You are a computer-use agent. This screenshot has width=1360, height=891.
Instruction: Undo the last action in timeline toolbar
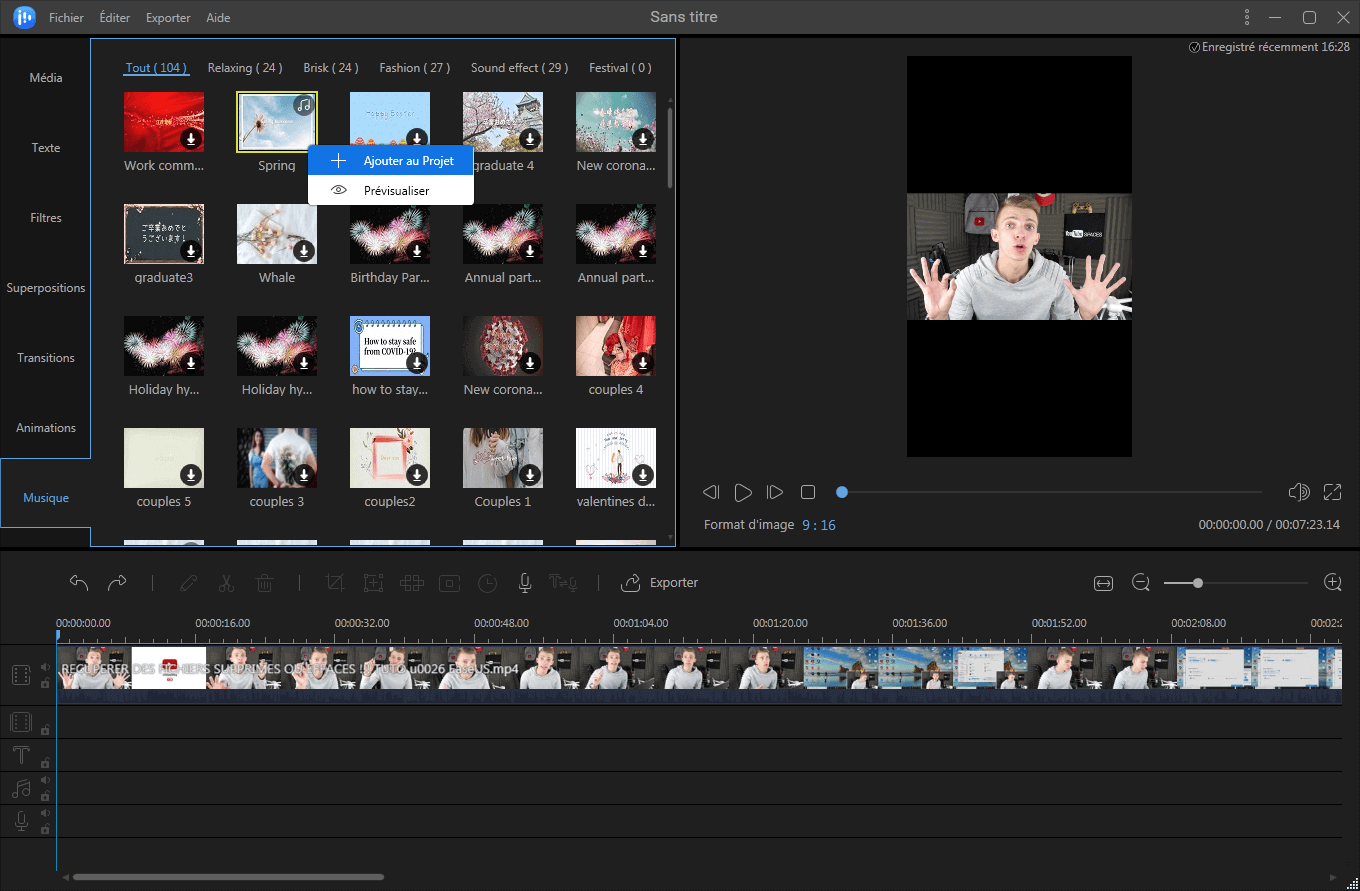click(79, 582)
